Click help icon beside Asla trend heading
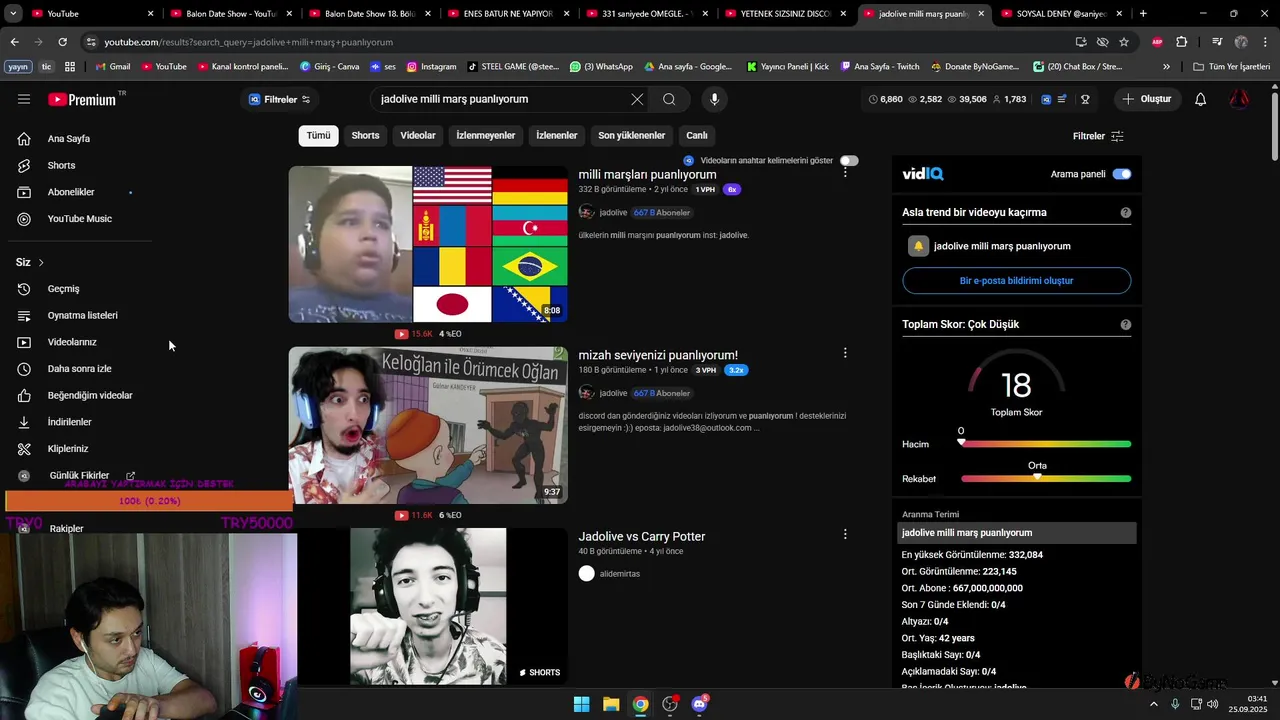 1126,213
